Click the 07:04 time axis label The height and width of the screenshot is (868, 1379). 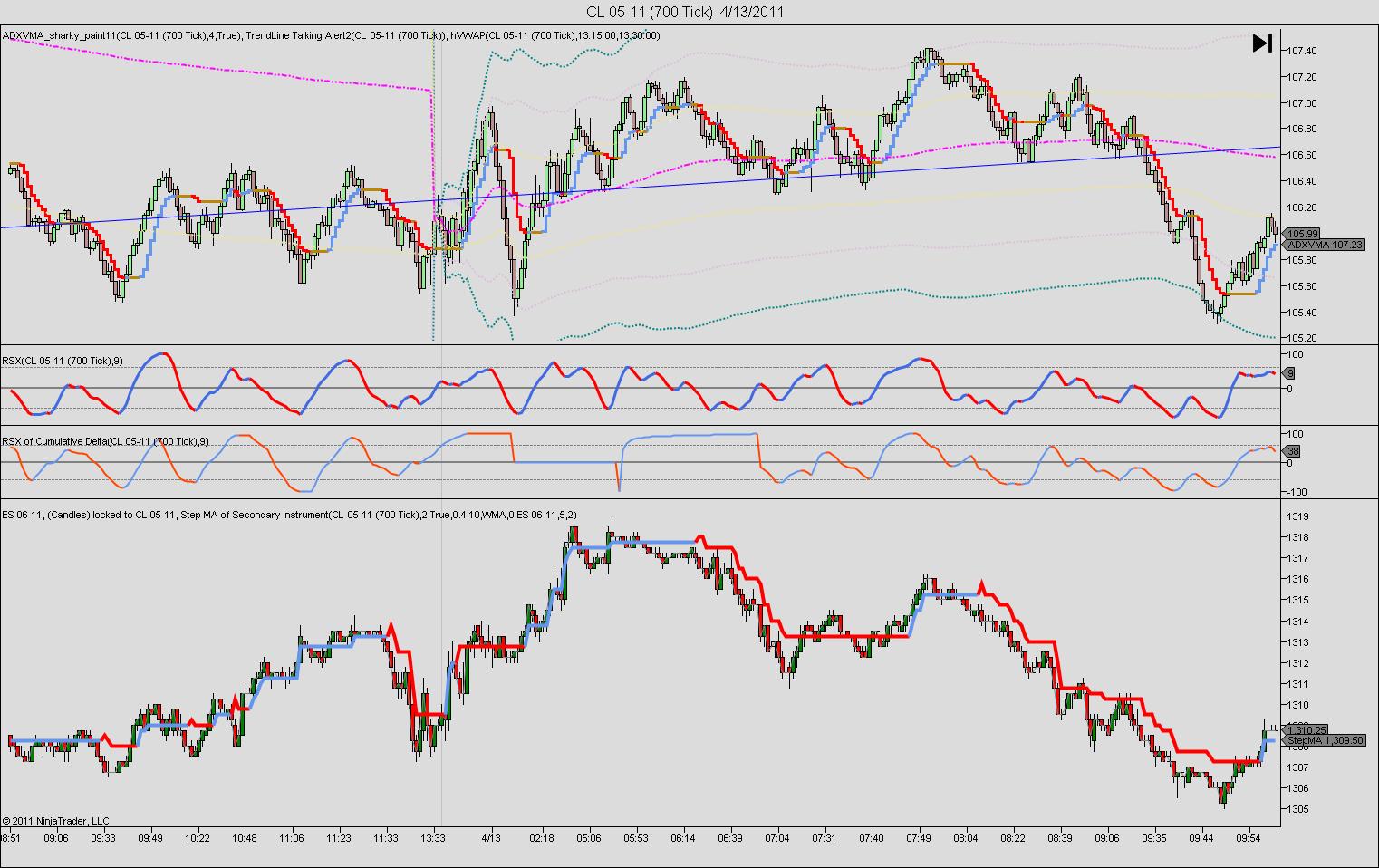pyautogui.click(x=777, y=838)
